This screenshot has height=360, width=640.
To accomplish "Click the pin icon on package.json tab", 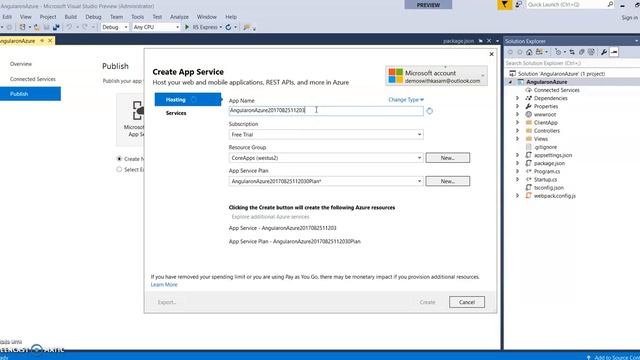I will coord(480,41).
